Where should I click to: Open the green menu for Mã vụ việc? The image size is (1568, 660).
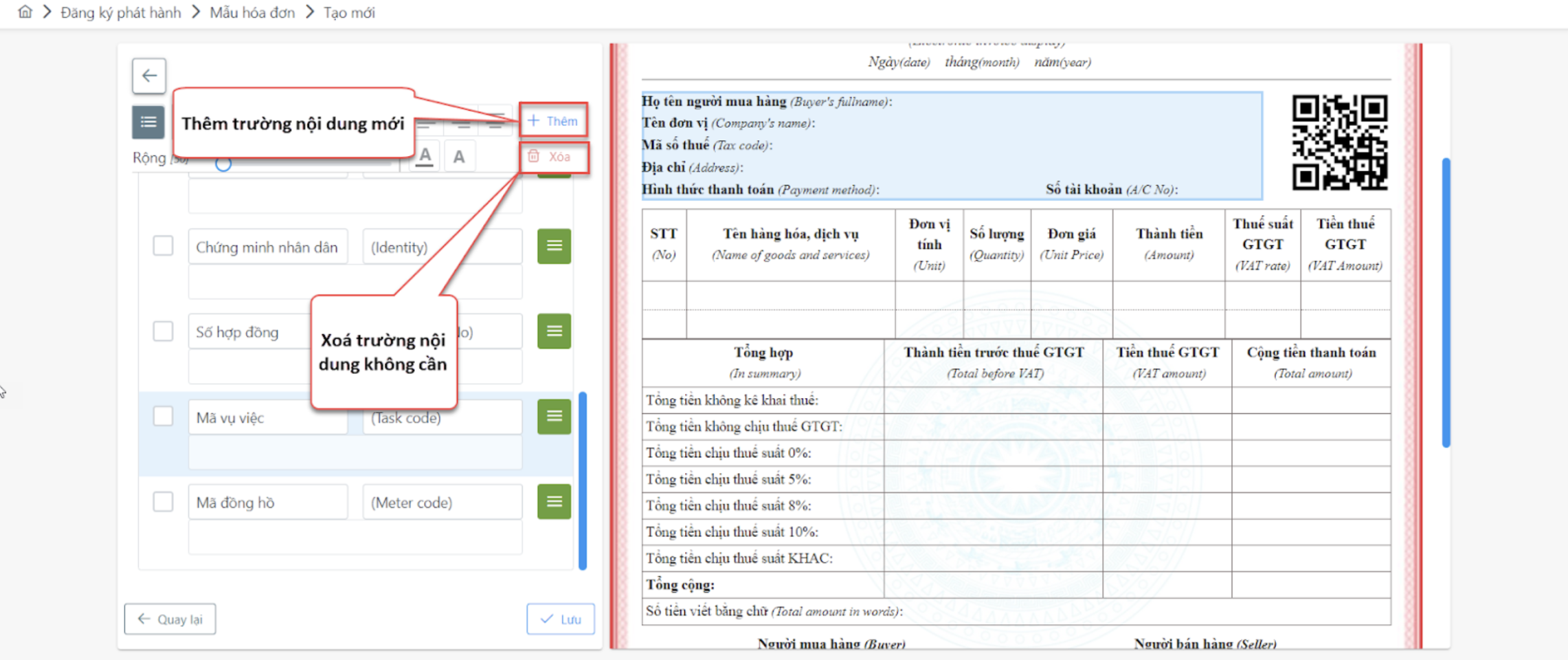(x=554, y=417)
